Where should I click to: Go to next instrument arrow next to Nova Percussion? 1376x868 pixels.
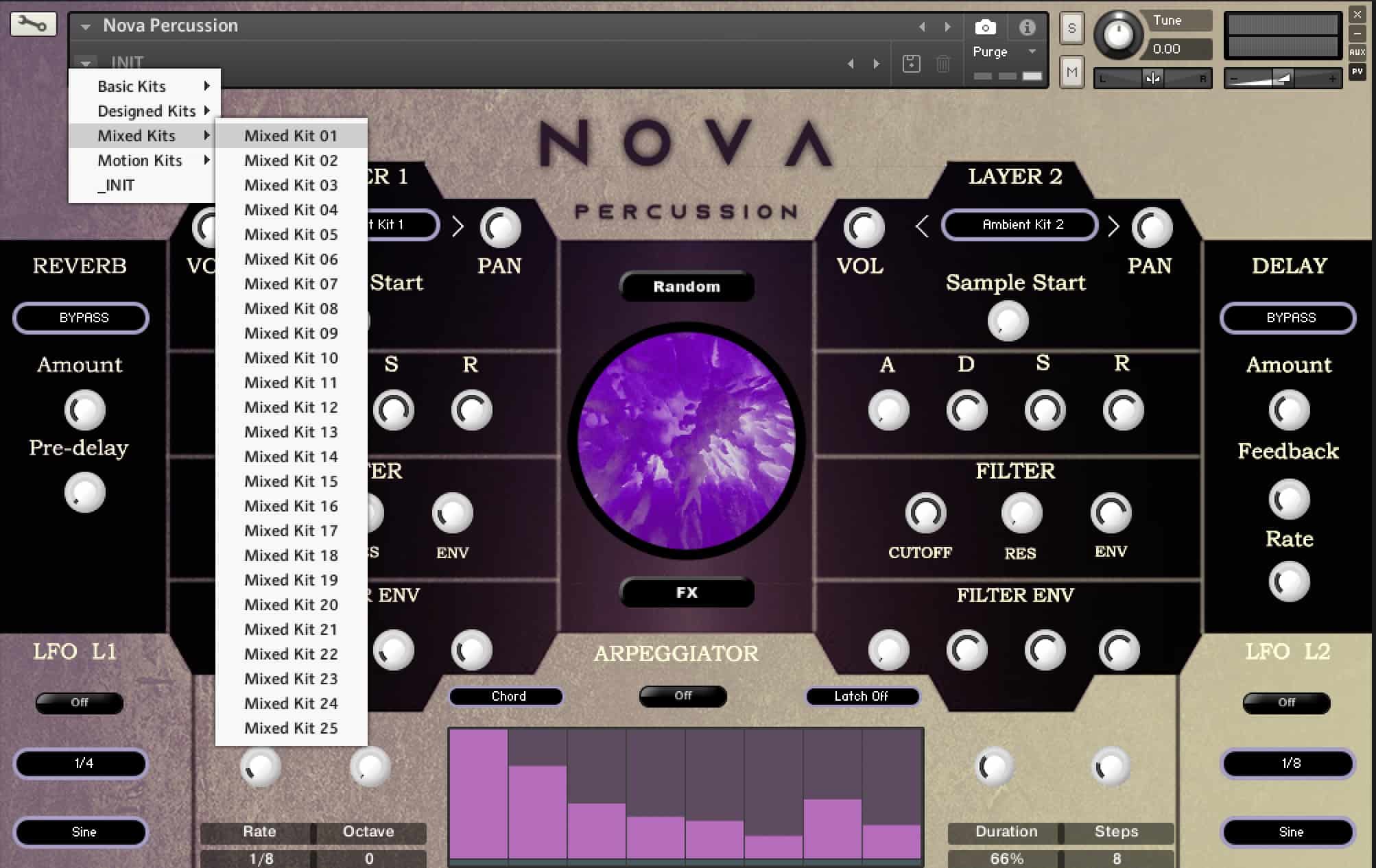coord(948,27)
